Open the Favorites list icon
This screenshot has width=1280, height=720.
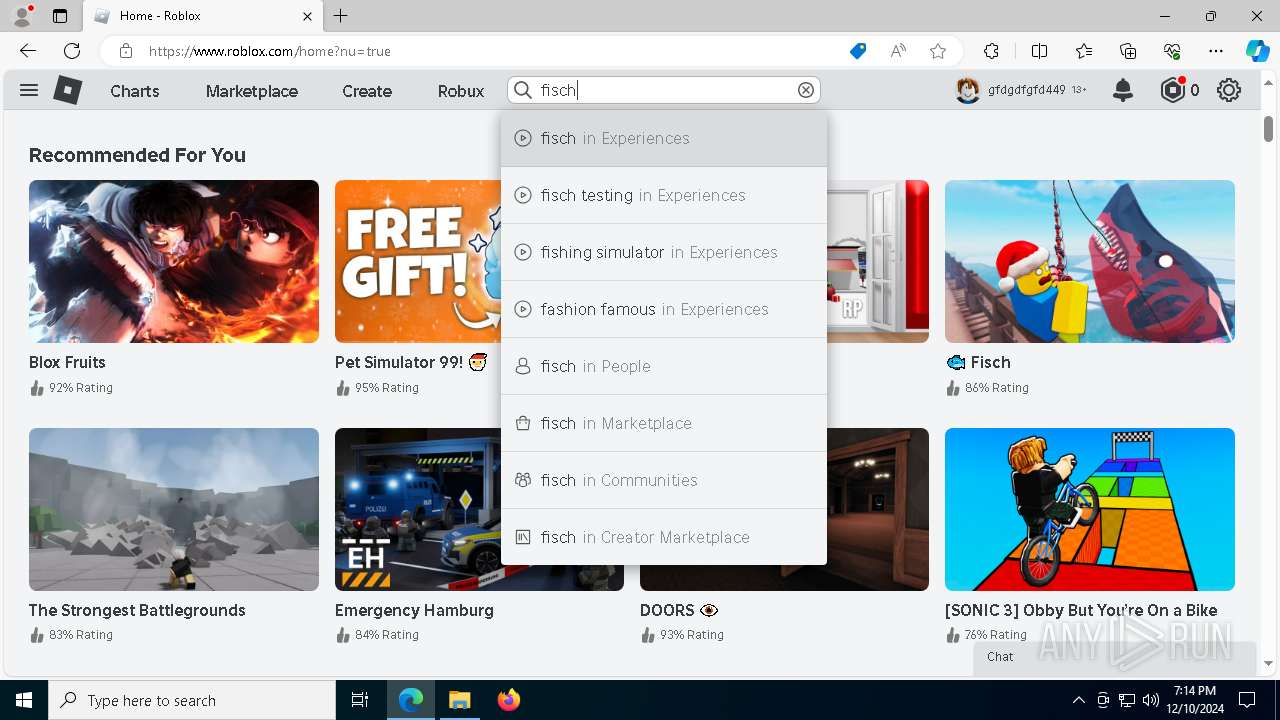1084,51
